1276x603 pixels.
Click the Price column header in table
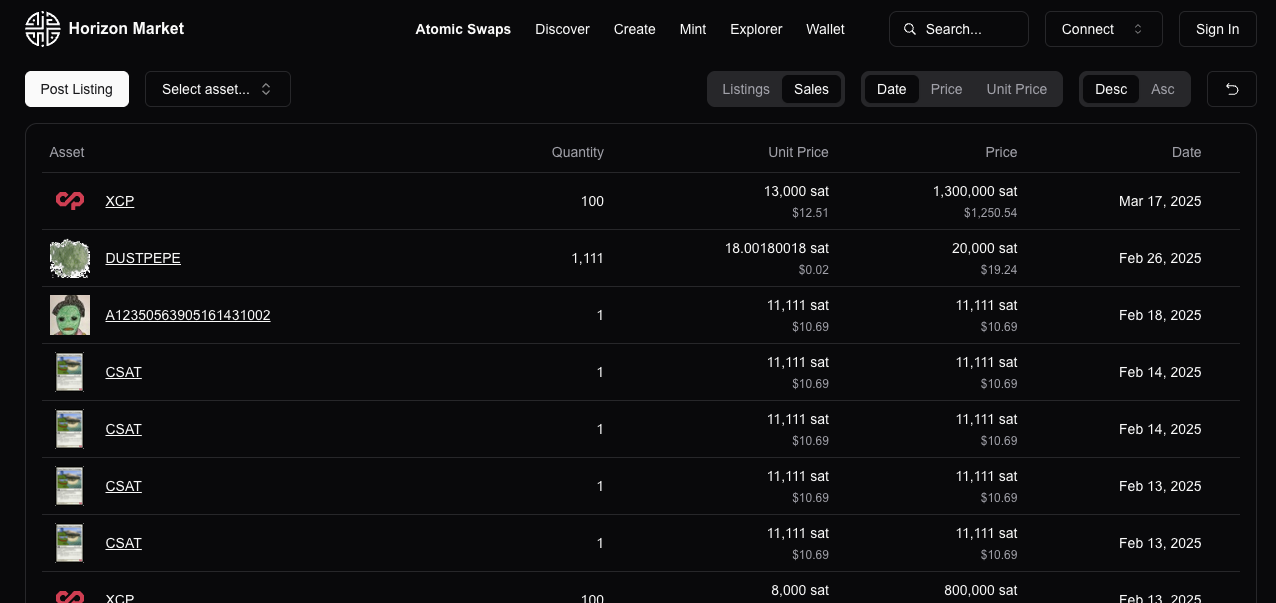pos(1001,152)
